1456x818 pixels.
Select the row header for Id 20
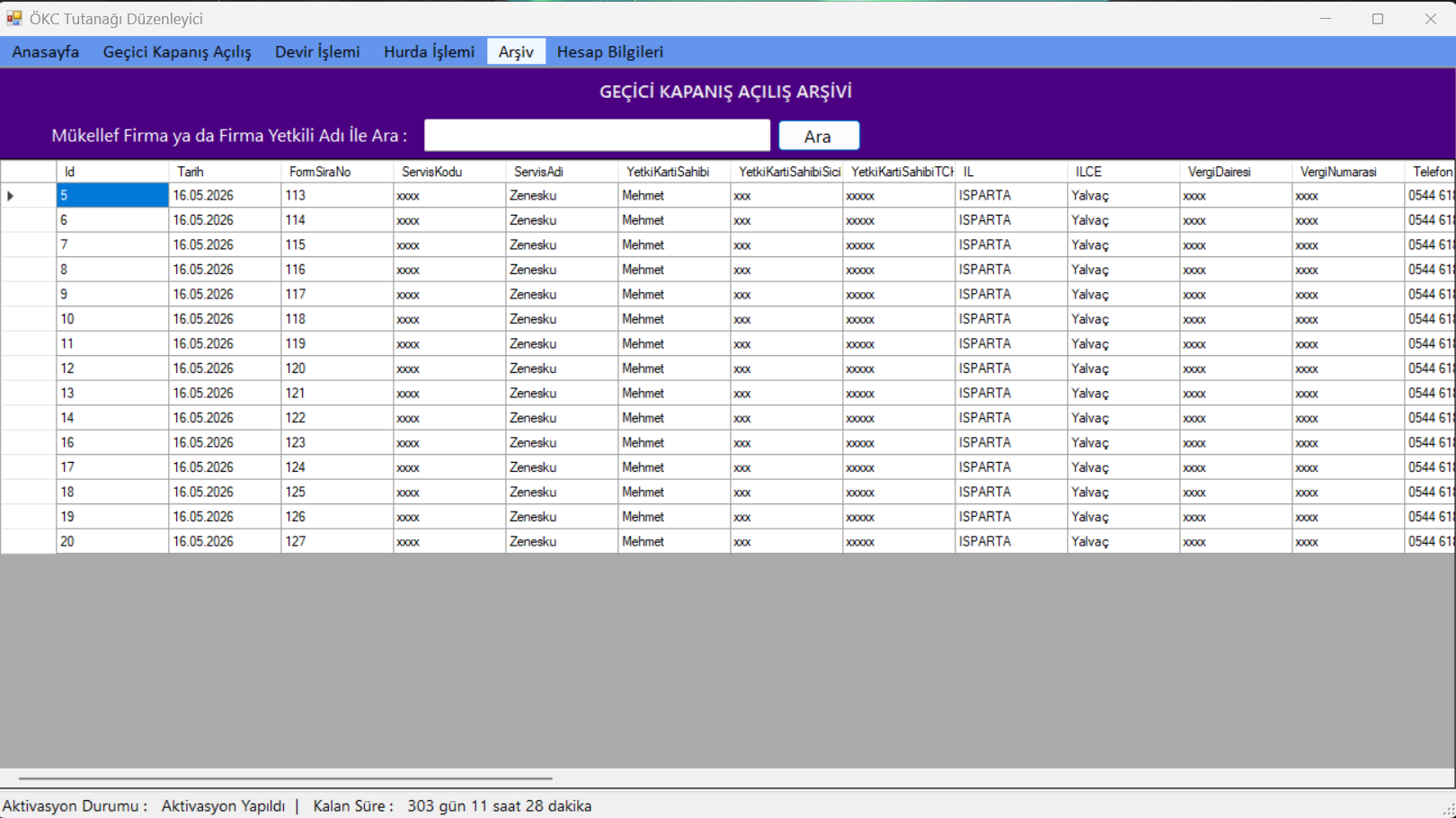28,541
